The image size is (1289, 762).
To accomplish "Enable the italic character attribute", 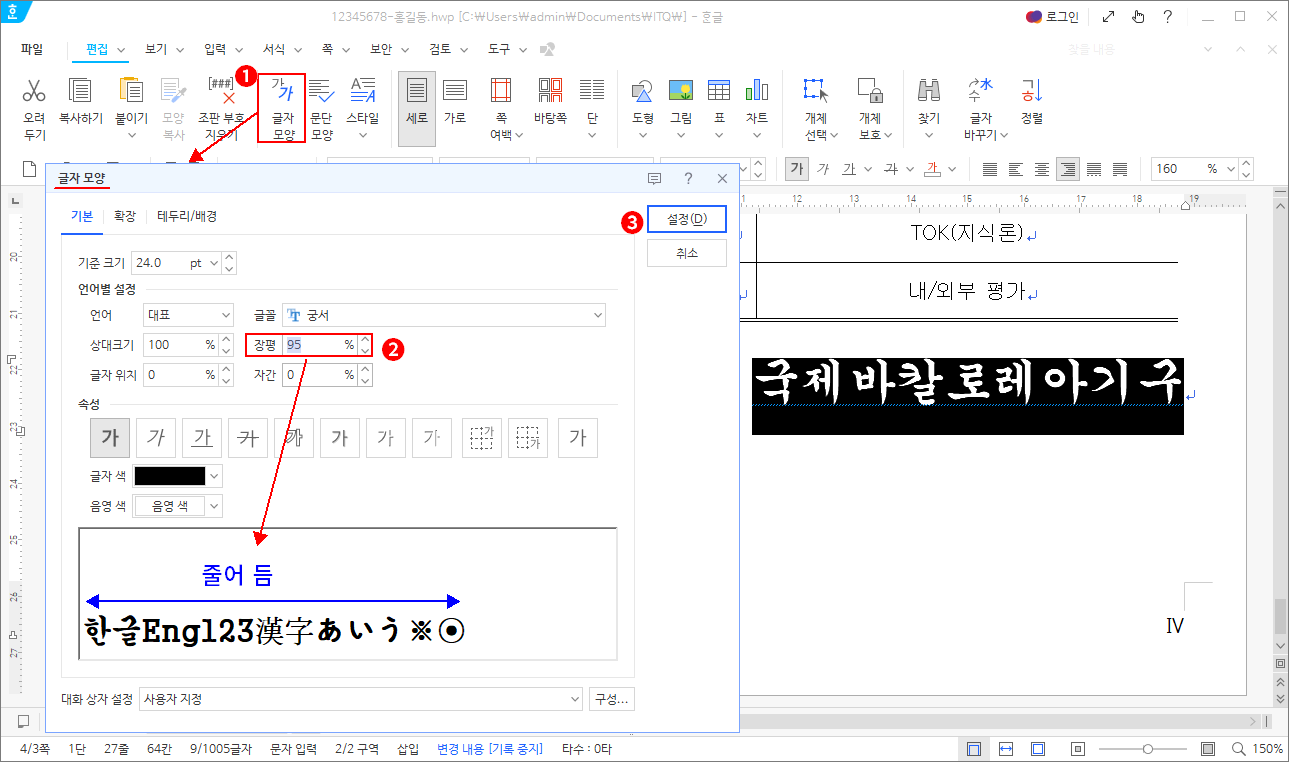I will [155, 437].
